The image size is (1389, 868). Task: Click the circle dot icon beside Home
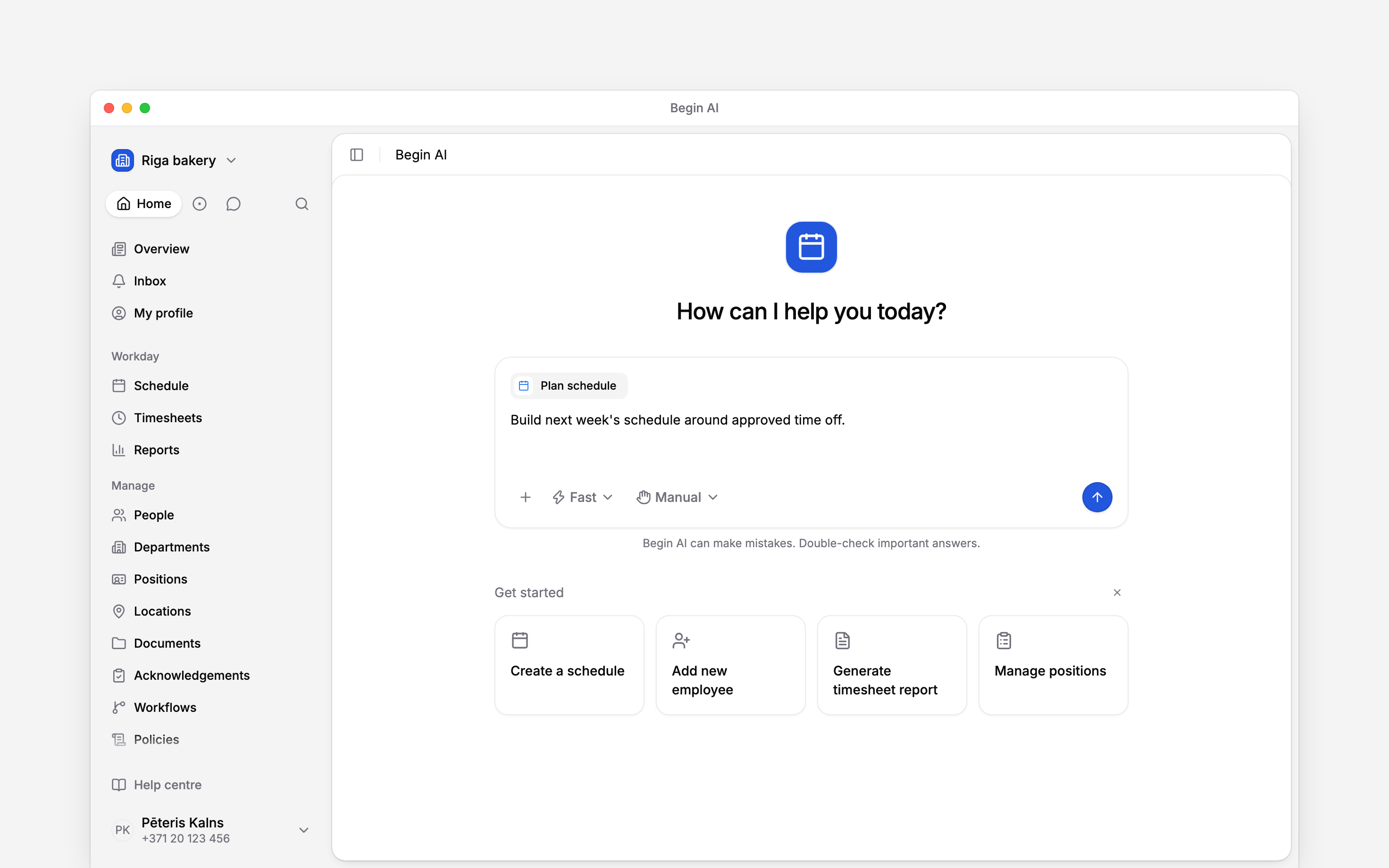(x=199, y=204)
